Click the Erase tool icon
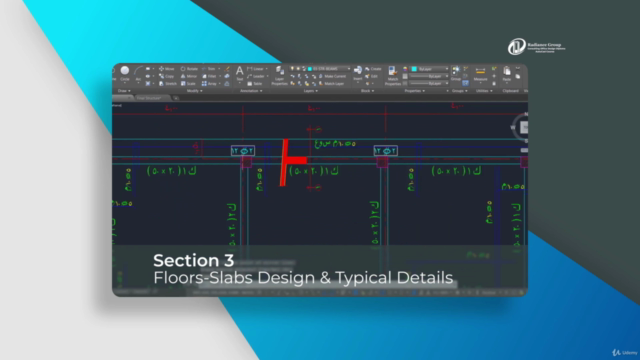This screenshot has width=640, height=360. [x=227, y=69]
